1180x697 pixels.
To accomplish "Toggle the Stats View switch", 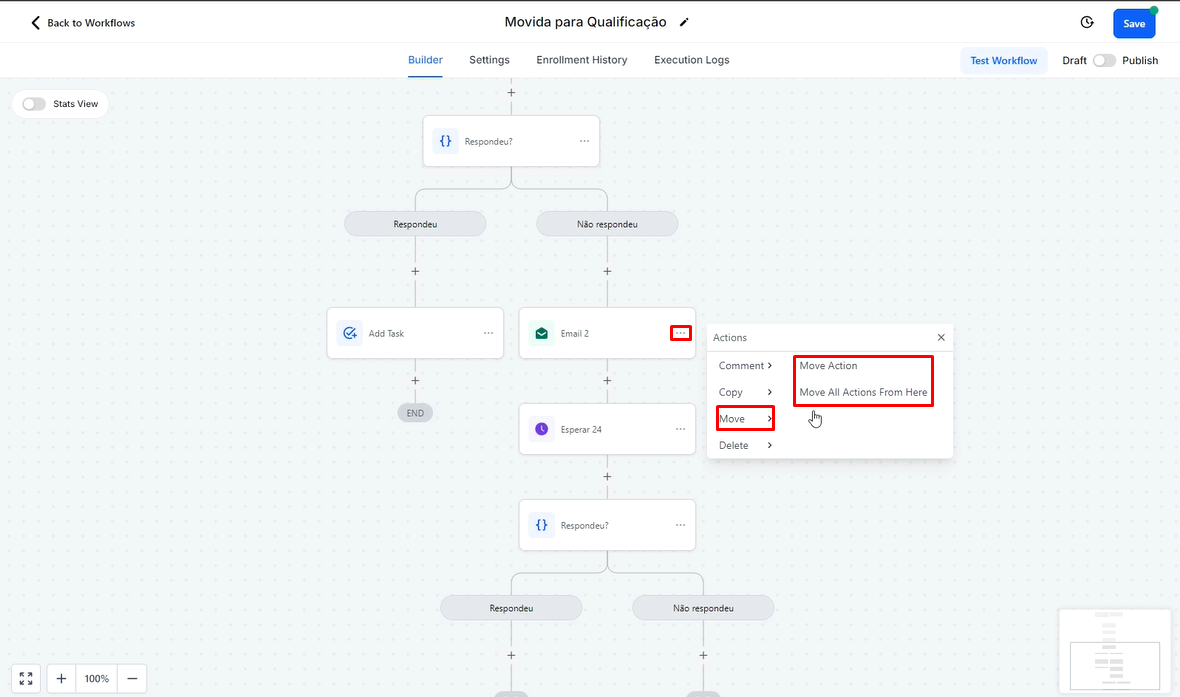I will pos(34,104).
